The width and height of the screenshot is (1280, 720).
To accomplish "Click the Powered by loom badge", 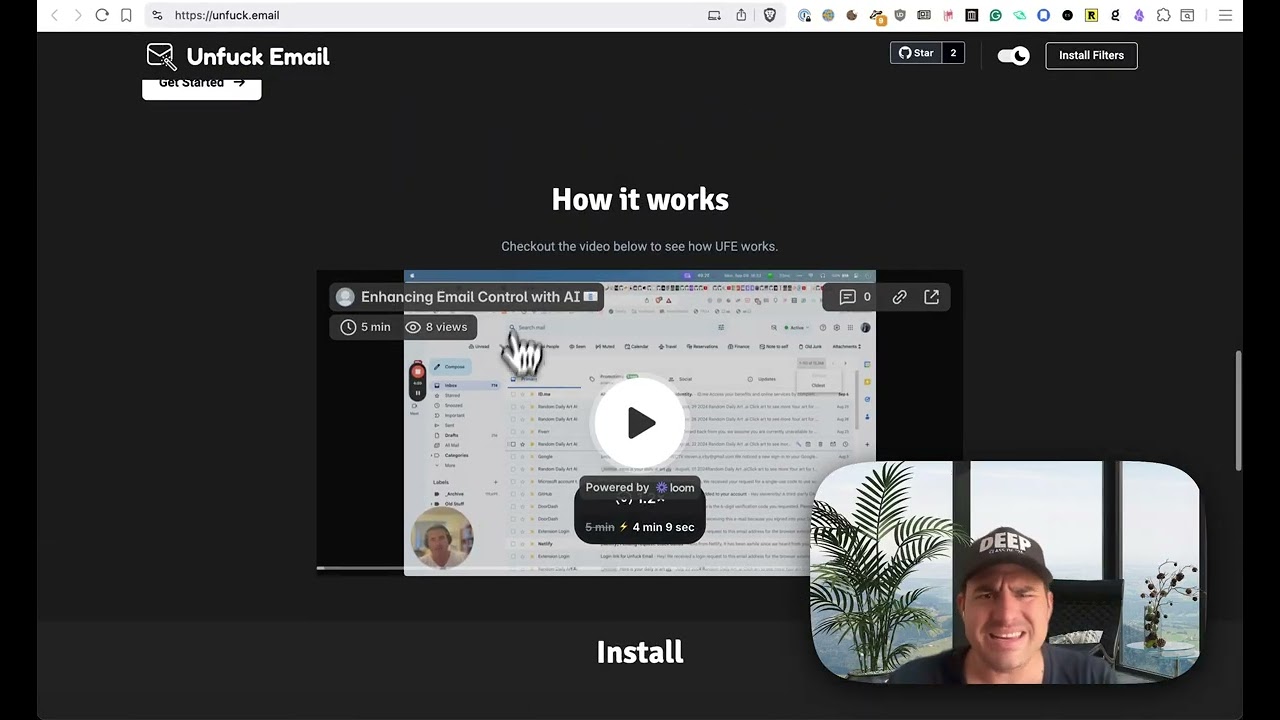I will click(x=640, y=488).
